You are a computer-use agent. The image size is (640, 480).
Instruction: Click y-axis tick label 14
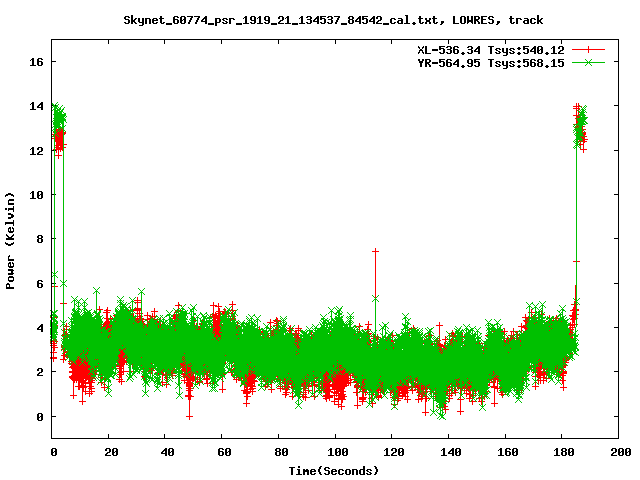click(x=36, y=106)
